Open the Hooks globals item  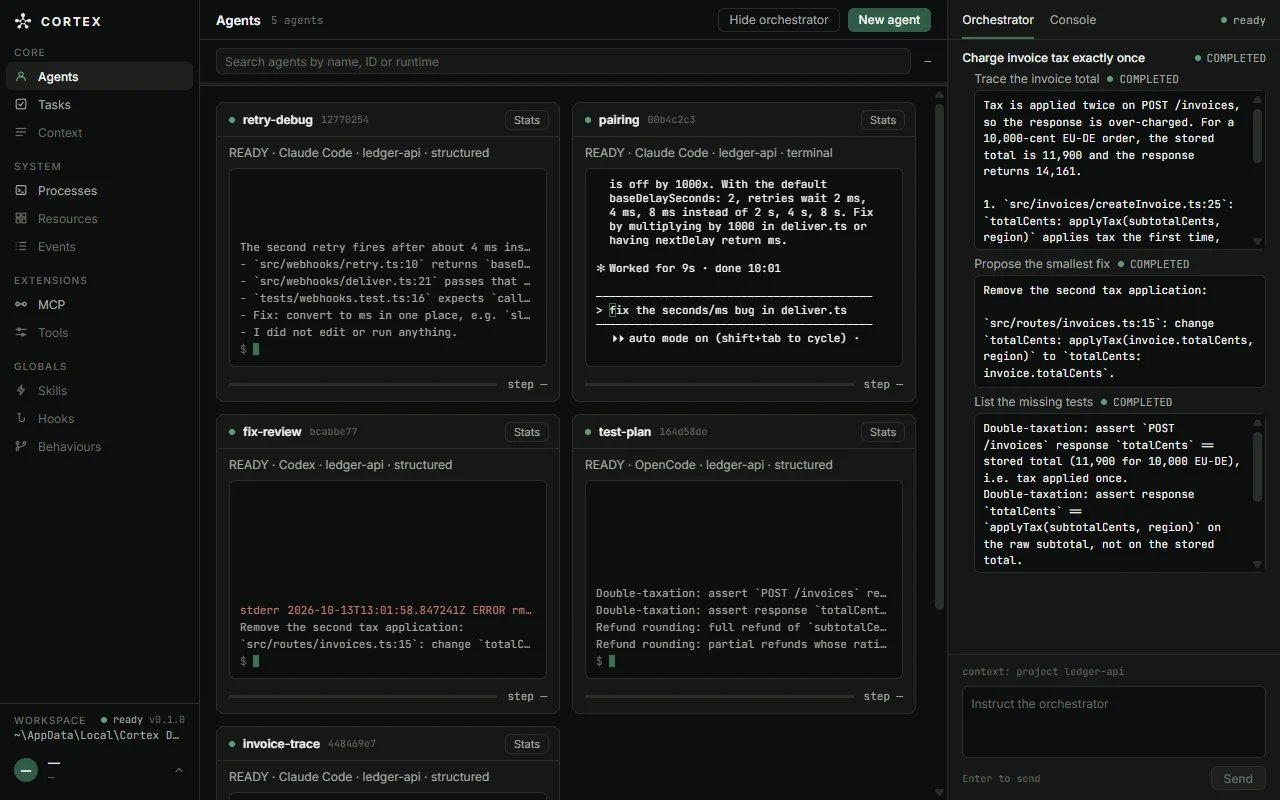(x=99, y=418)
